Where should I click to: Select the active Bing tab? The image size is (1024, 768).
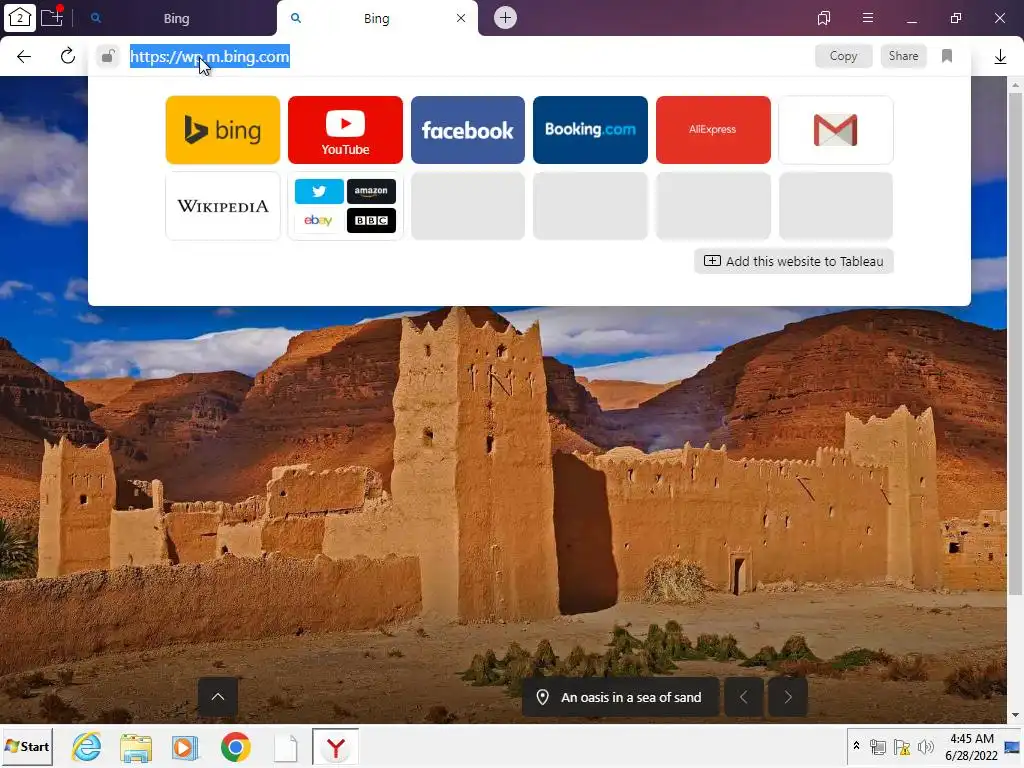click(x=376, y=18)
